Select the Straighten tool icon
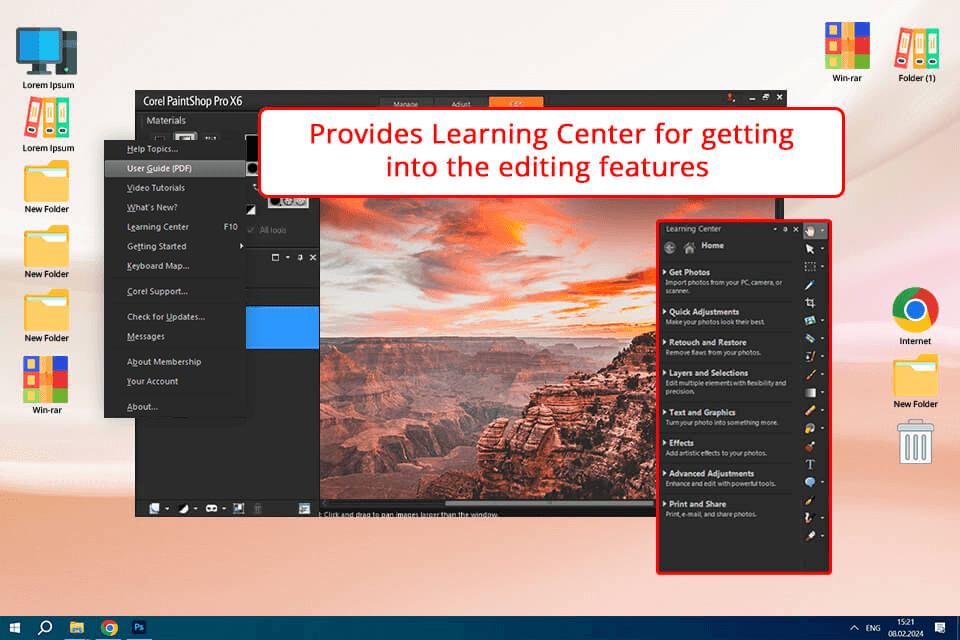Screen dimensions: 960x640 809,320
